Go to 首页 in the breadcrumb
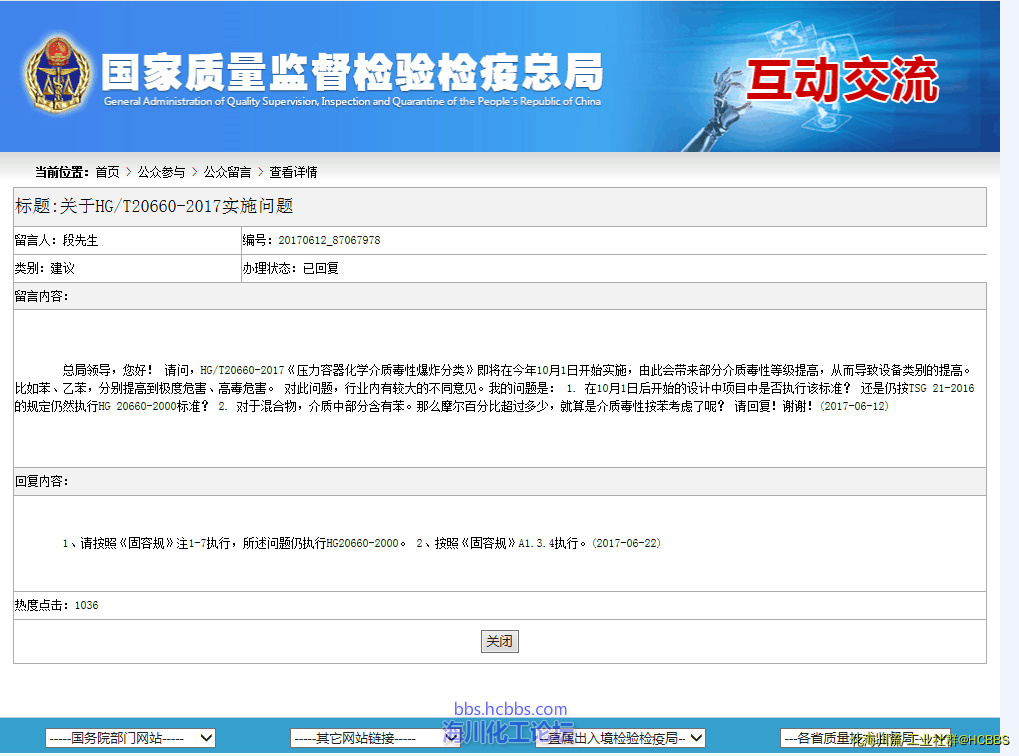1019x756 pixels. (x=107, y=172)
